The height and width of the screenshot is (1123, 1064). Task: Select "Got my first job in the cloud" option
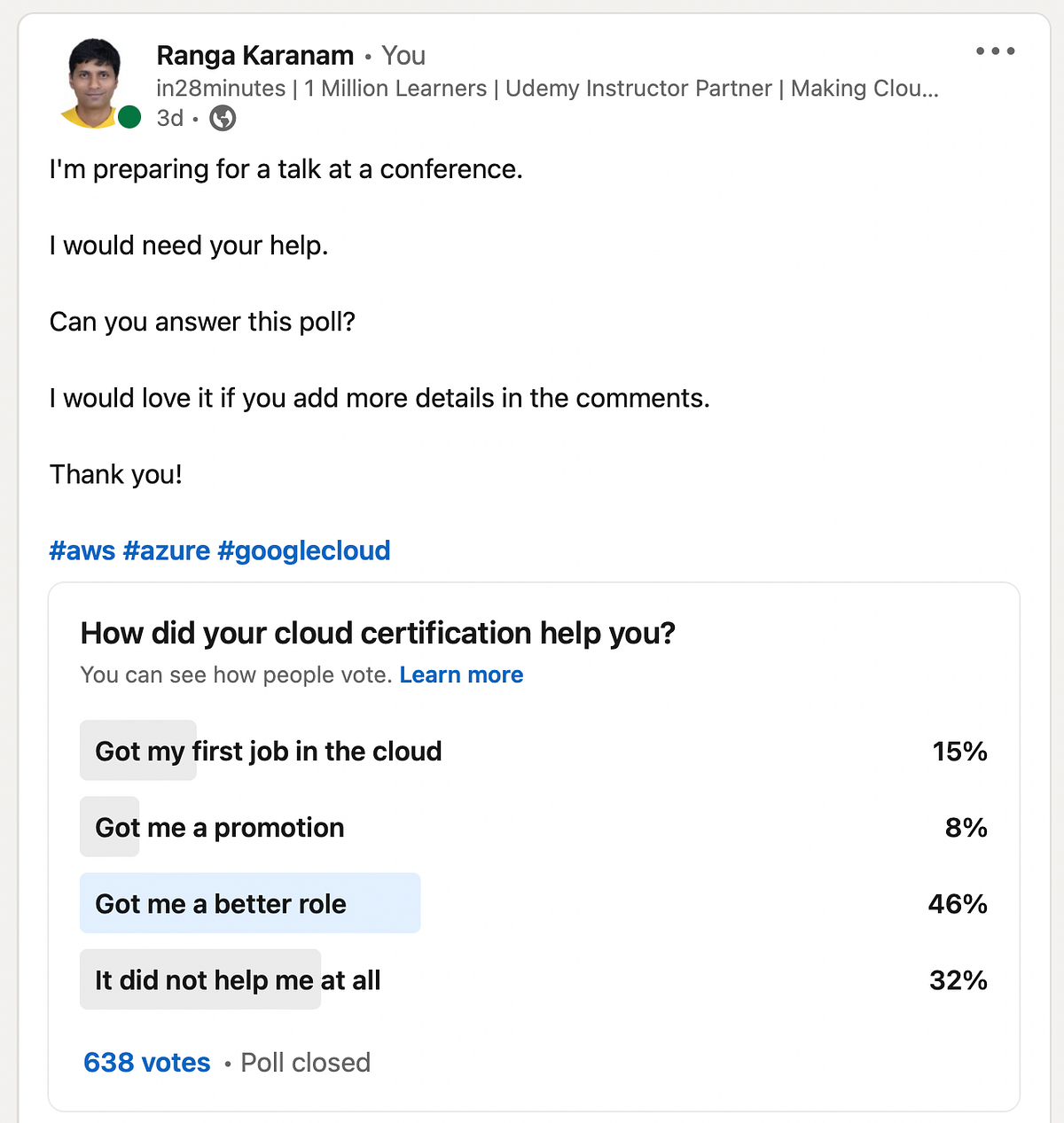click(x=268, y=752)
